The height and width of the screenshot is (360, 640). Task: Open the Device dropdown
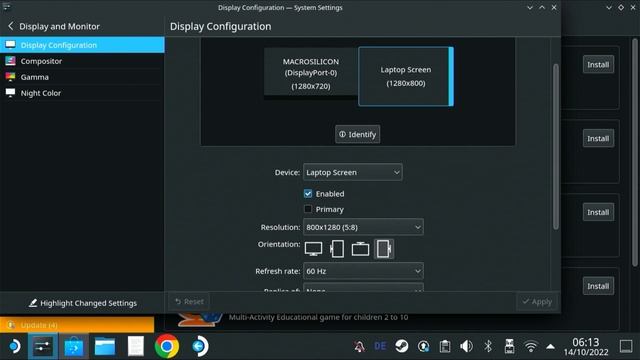pyautogui.click(x=353, y=172)
